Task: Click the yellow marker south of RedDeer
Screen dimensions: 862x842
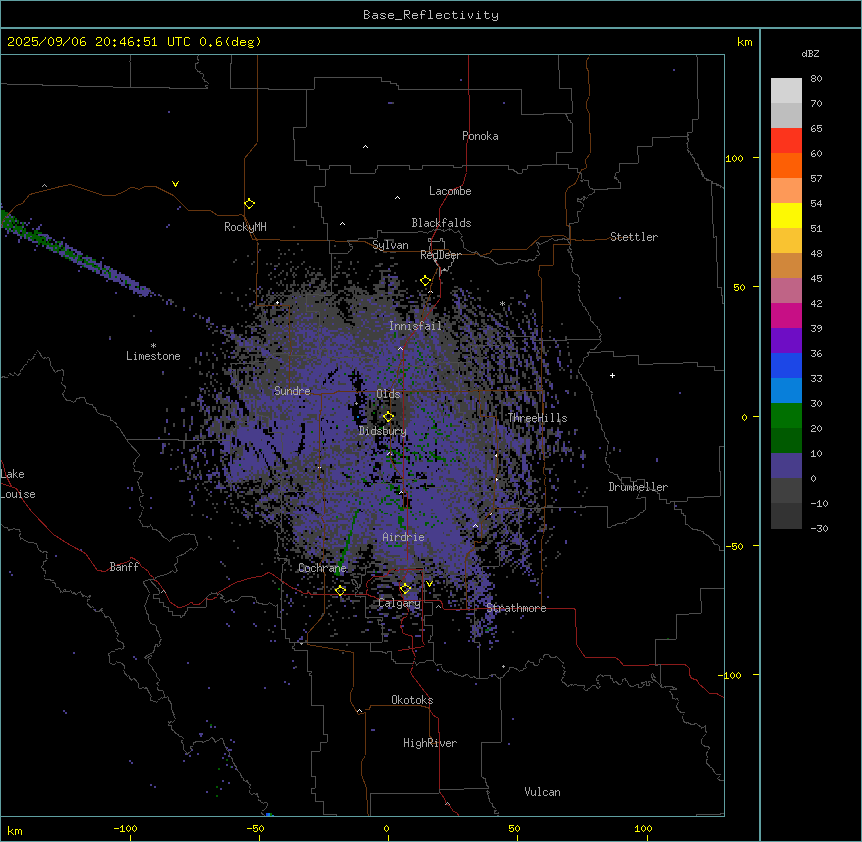Action: [x=426, y=281]
